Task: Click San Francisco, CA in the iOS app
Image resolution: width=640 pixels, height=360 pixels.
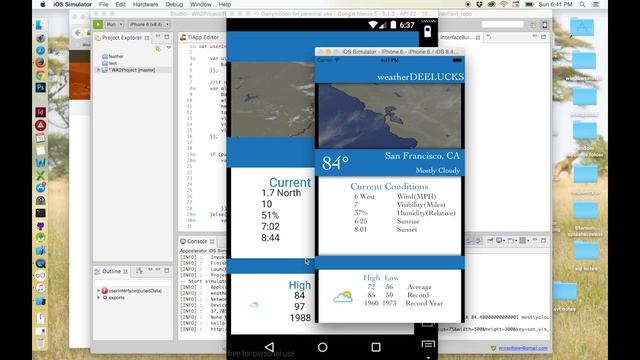Action: [x=422, y=156]
